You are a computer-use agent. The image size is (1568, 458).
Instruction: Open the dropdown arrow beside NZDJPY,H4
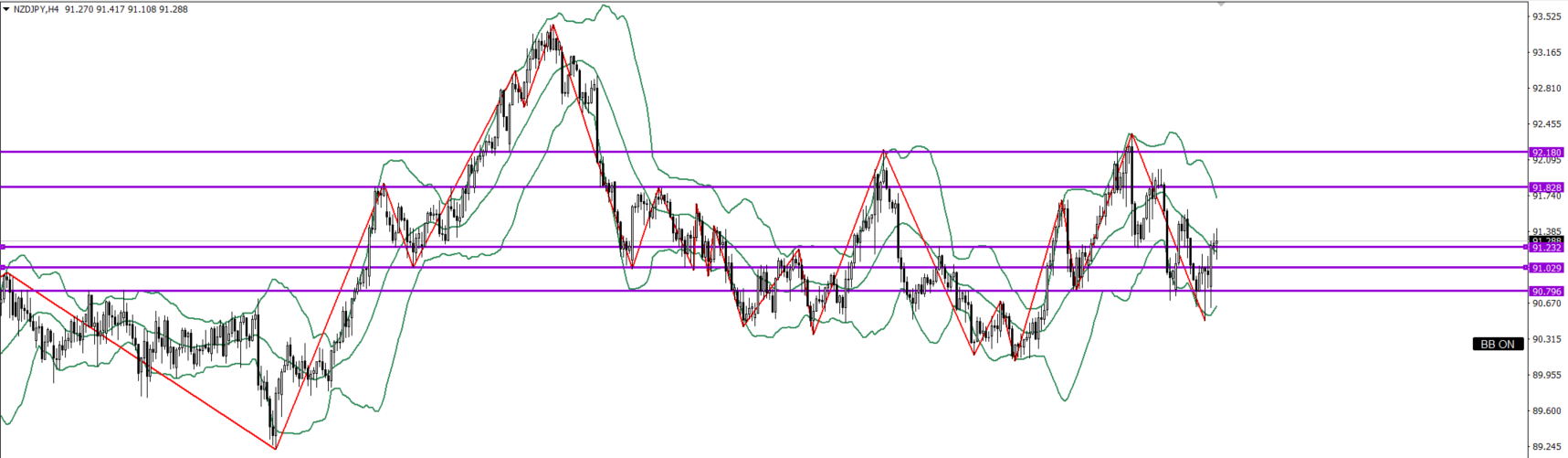pos(6,9)
